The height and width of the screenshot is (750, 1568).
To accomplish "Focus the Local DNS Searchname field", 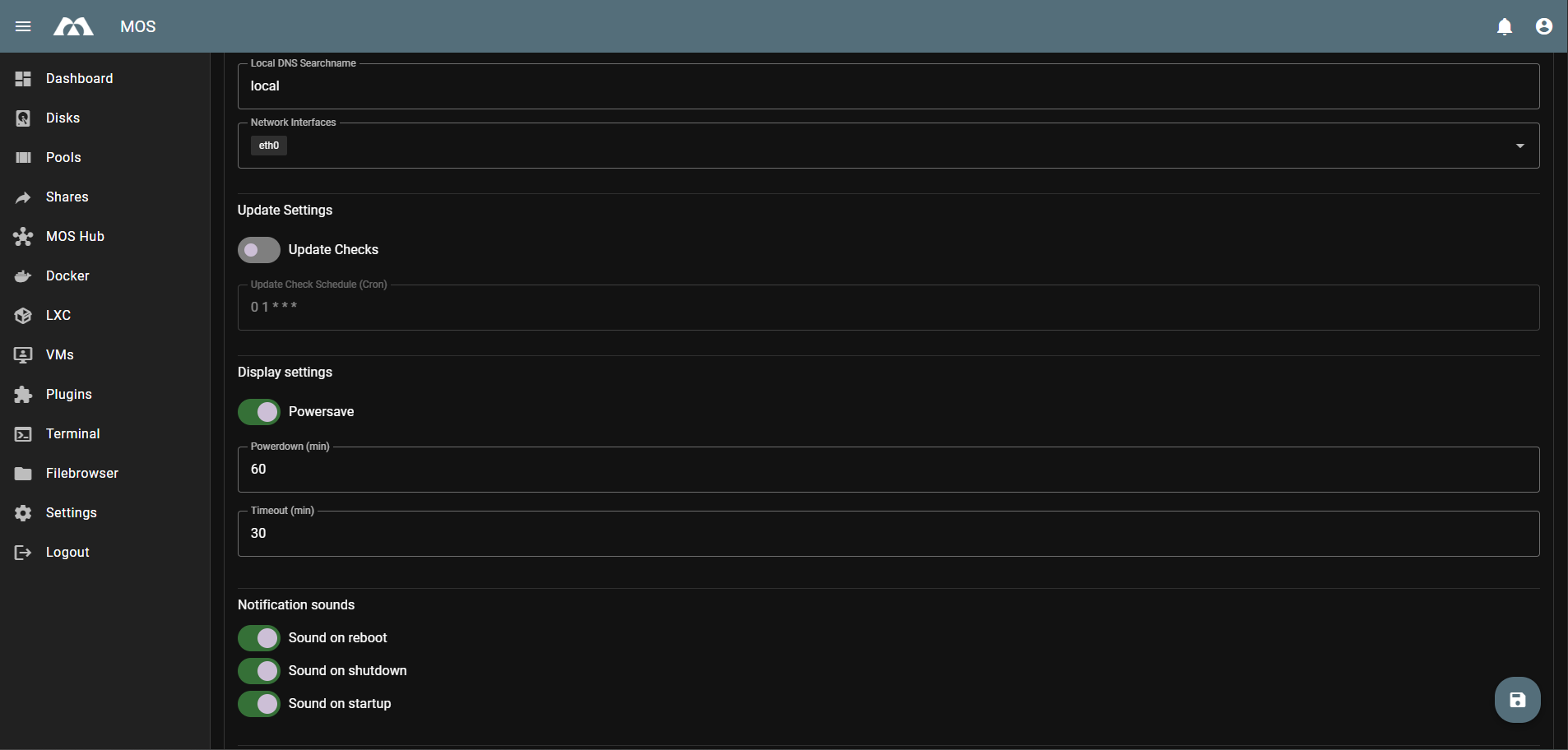I will (x=888, y=86).
